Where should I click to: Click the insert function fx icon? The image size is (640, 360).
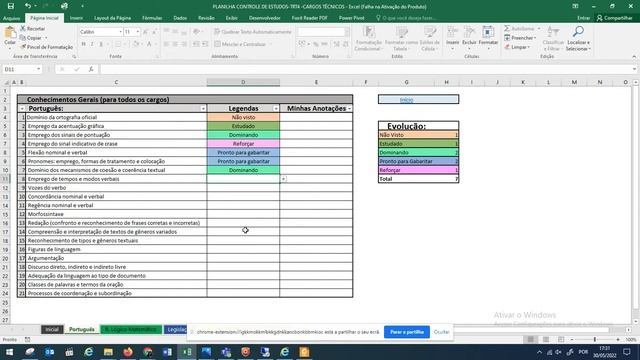coord(91,69)
